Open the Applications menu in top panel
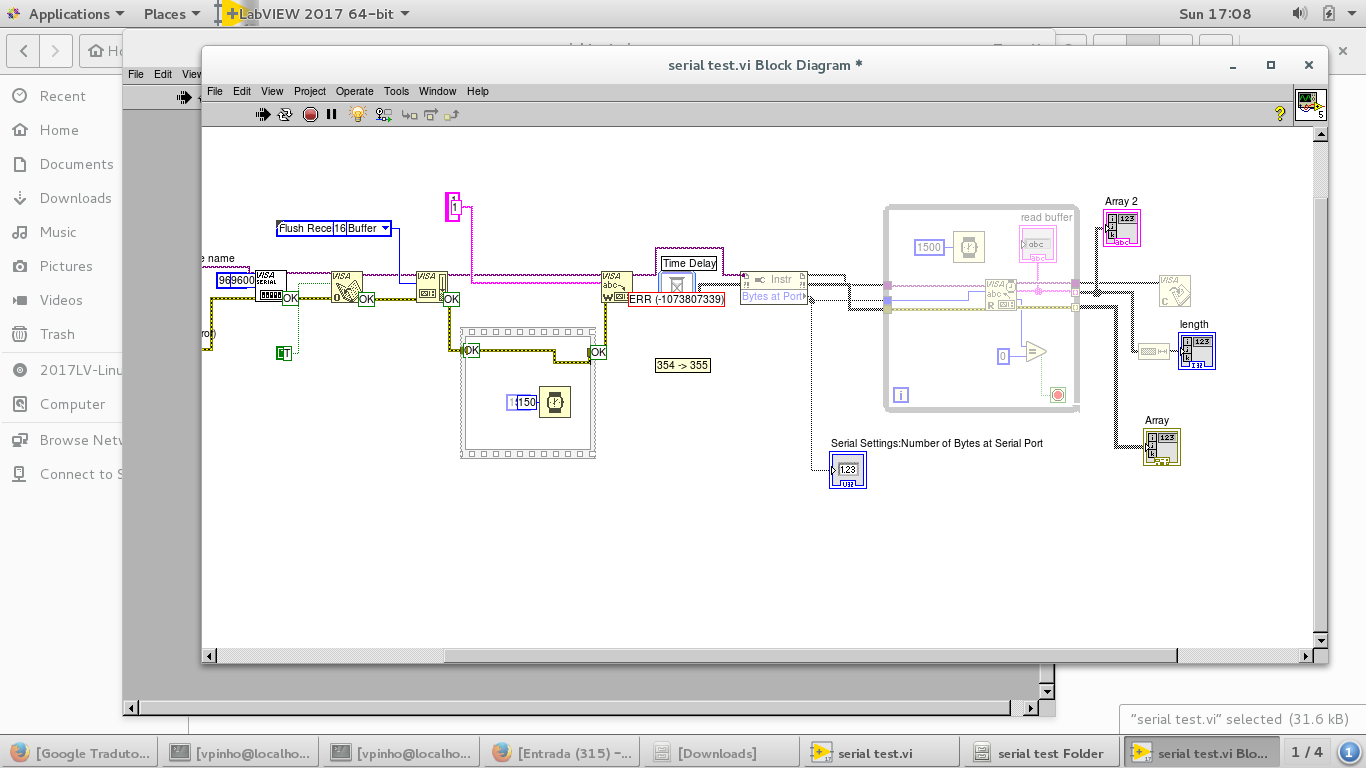1366x768 pixels. pyautogui.click(x=68, y=14)
